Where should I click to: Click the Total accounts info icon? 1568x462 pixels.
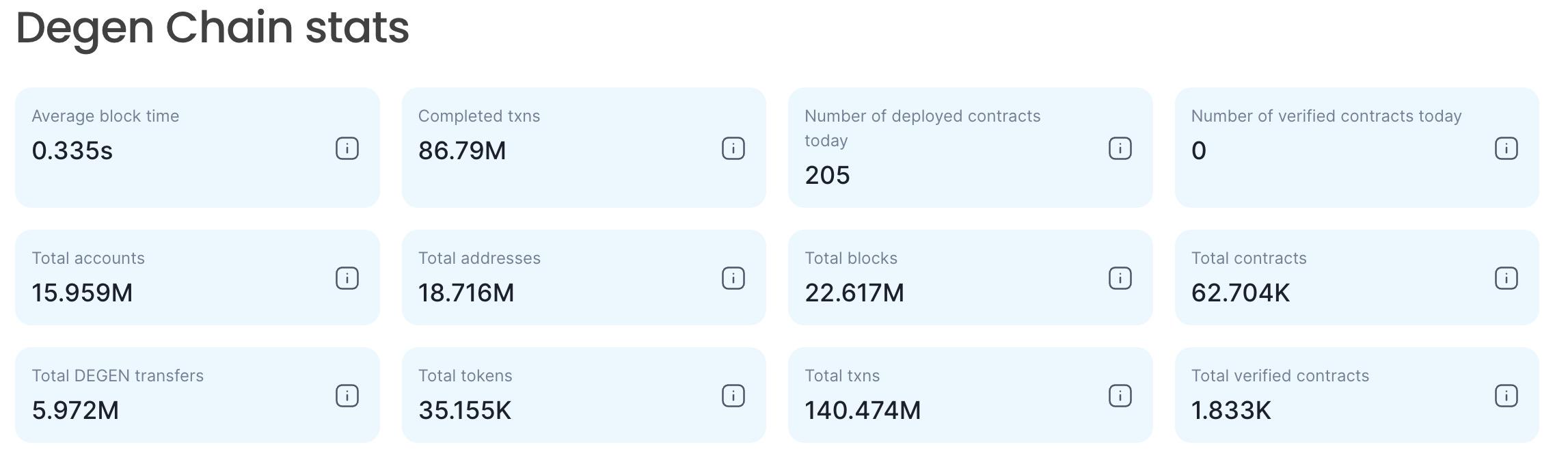pos(347,278)
